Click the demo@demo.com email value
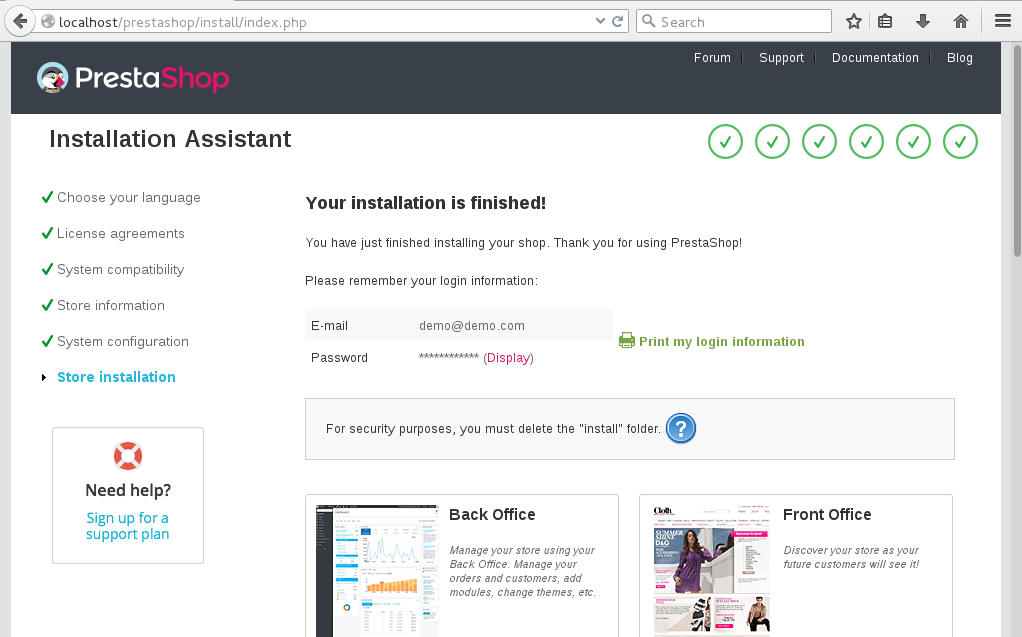Viewport: 1022px width, 637px height. tap(472, 325)
